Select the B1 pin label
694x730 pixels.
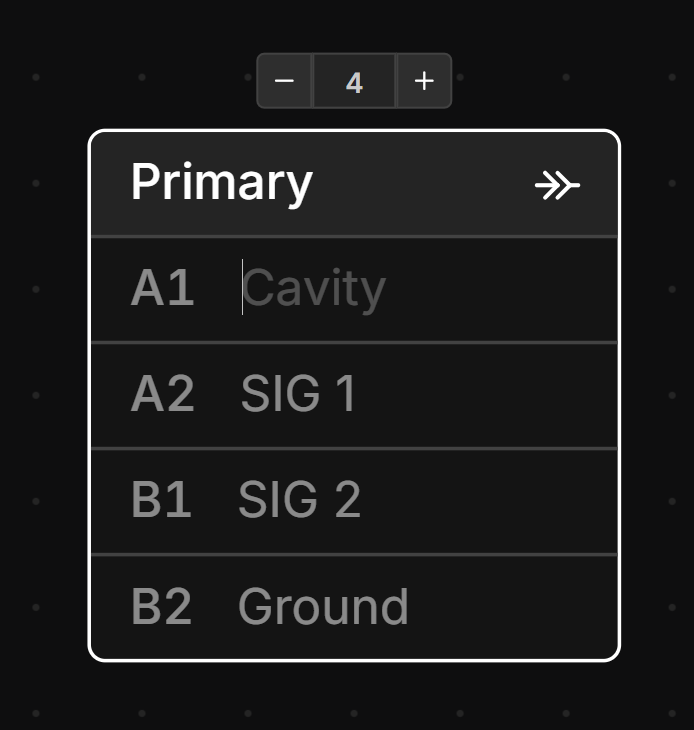161,500
